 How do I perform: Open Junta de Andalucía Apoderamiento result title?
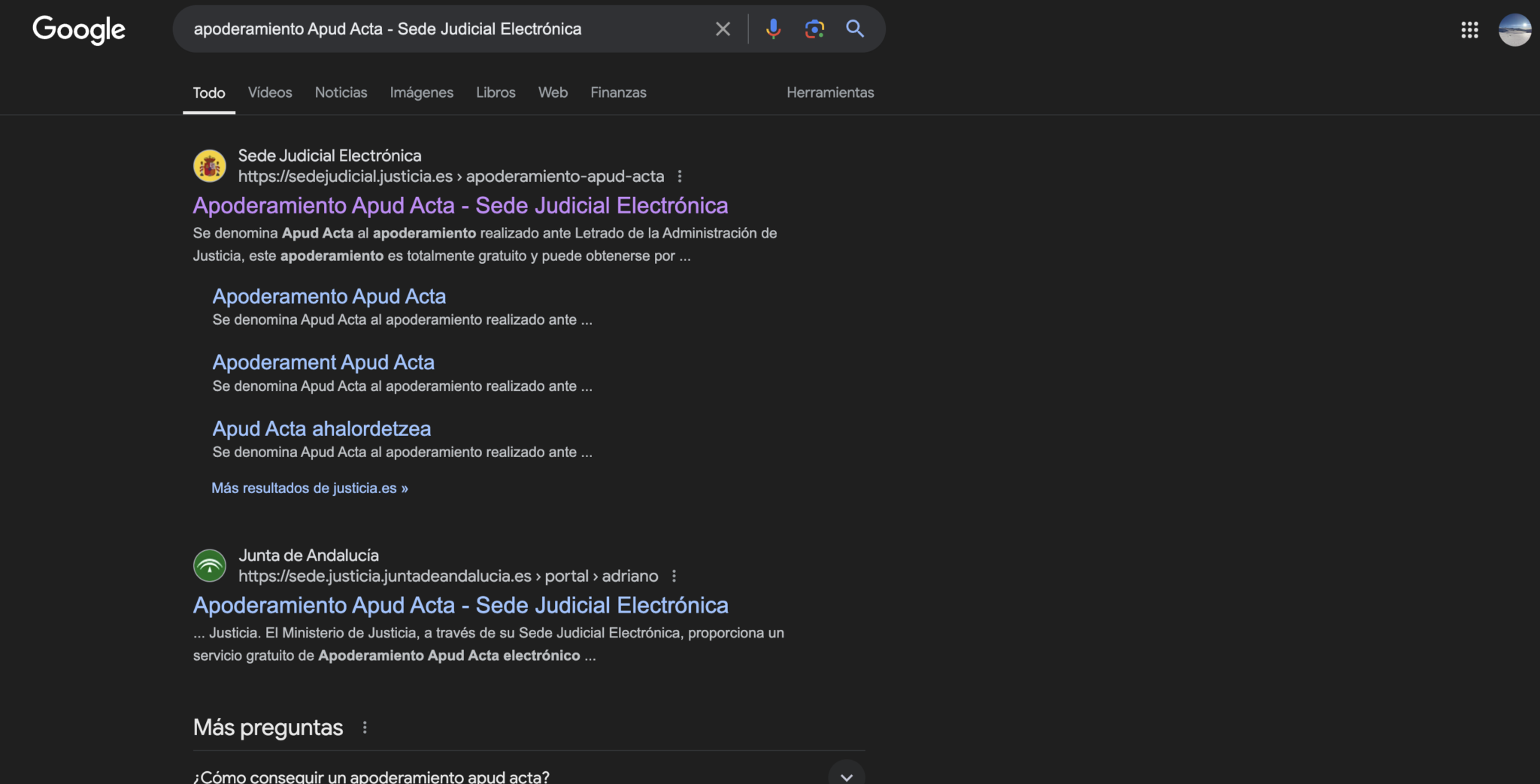(x=460, y=606)
